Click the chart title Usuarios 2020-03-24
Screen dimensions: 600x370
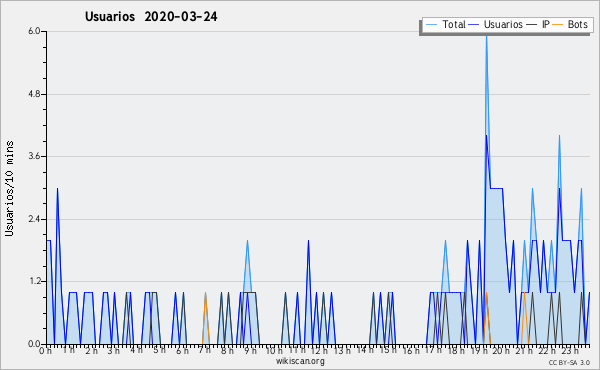click(x=151, y=16)
